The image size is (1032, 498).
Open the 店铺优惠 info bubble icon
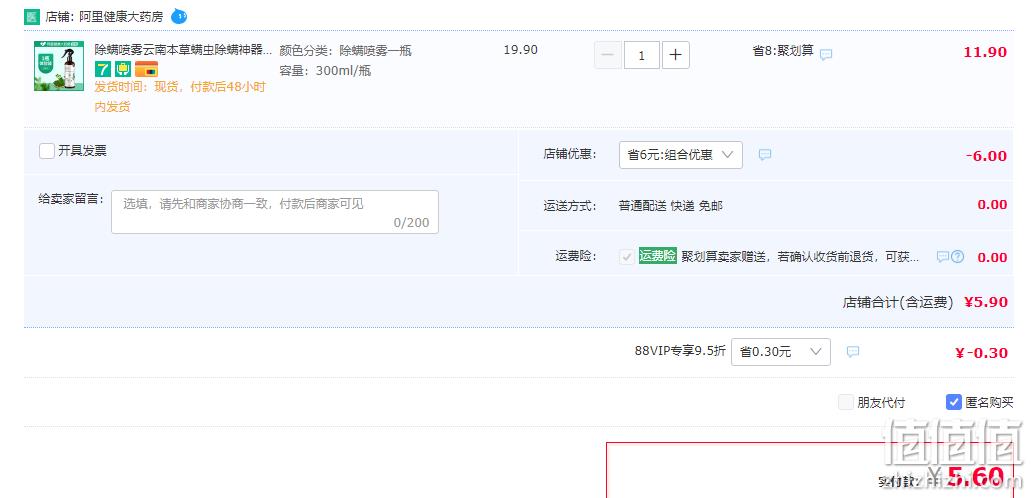[x=765, y=155]
